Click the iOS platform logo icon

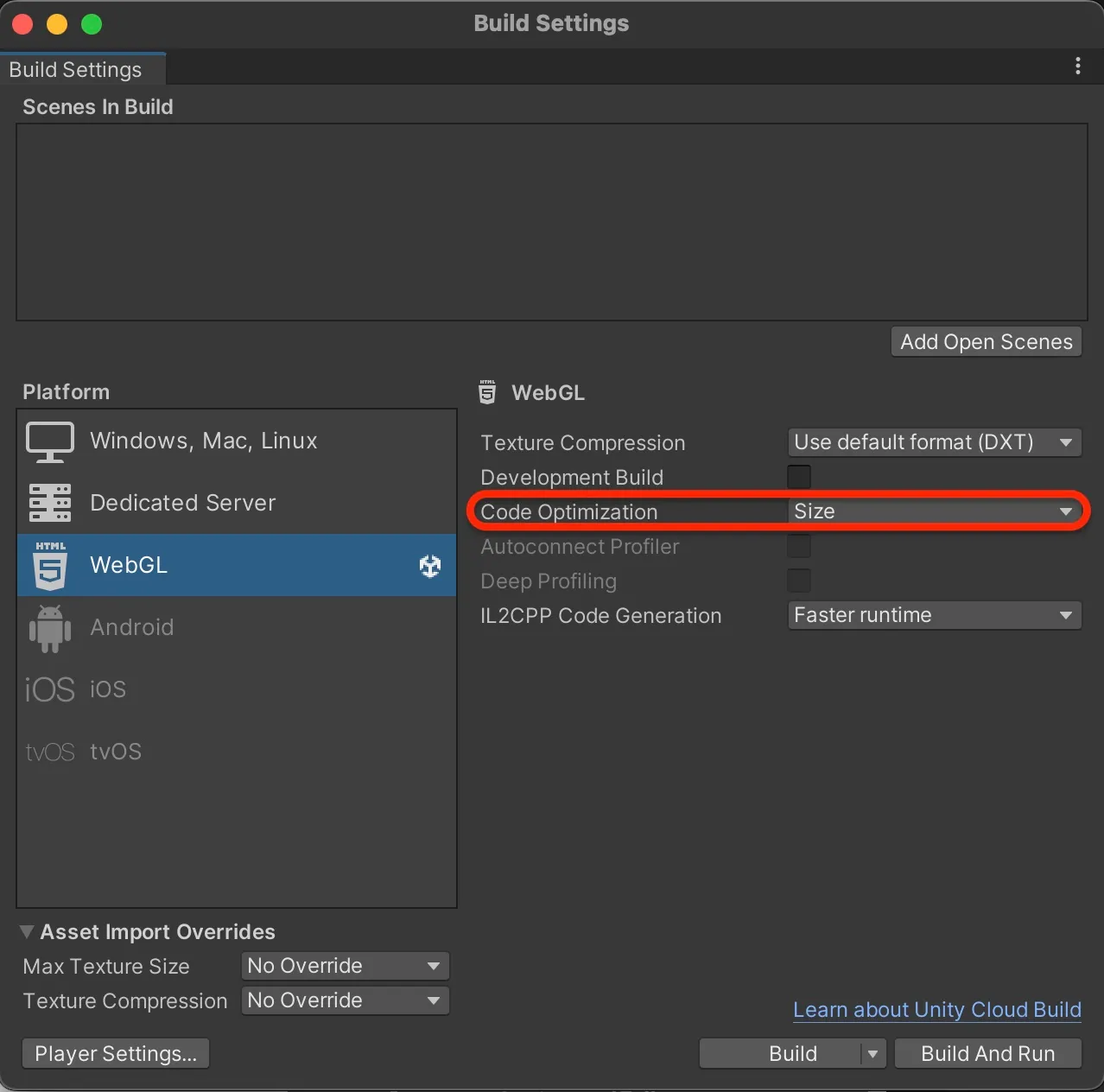click(x=50, y=689)
